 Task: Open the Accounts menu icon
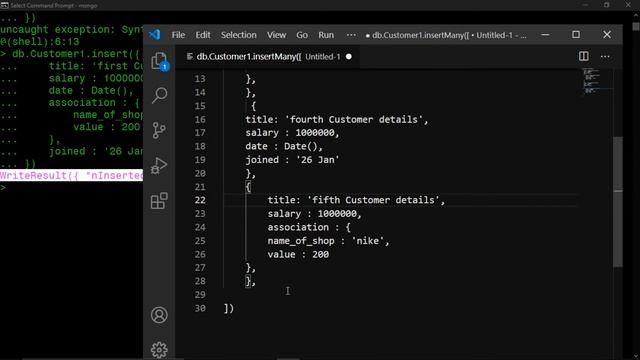(x=159, y=315)
